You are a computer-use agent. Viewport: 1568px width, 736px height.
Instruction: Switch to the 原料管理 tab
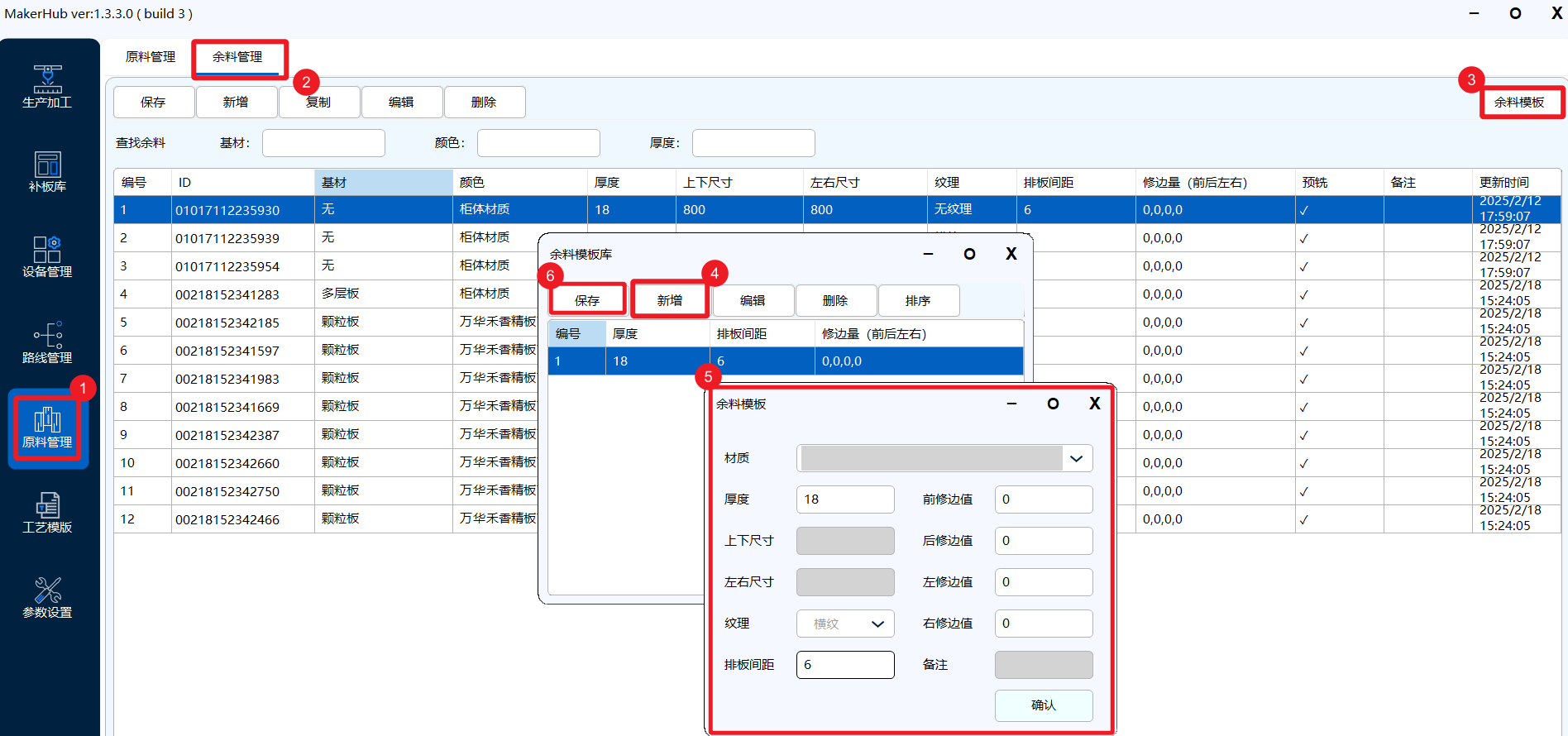click(x=151, y=57)
